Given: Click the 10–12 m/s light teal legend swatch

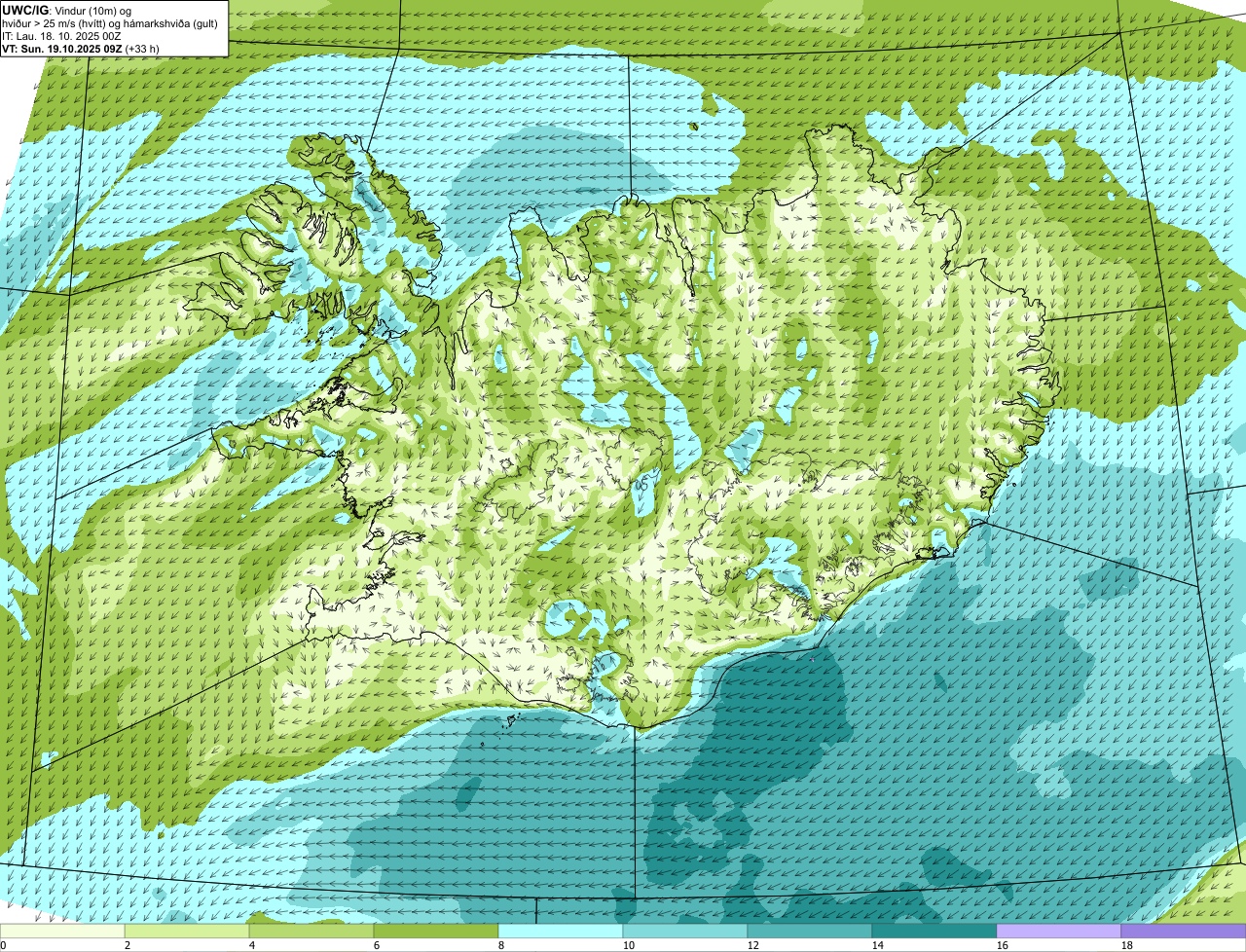Looking at the screenshot, I should pyautogui.click(x=685, y=931).
